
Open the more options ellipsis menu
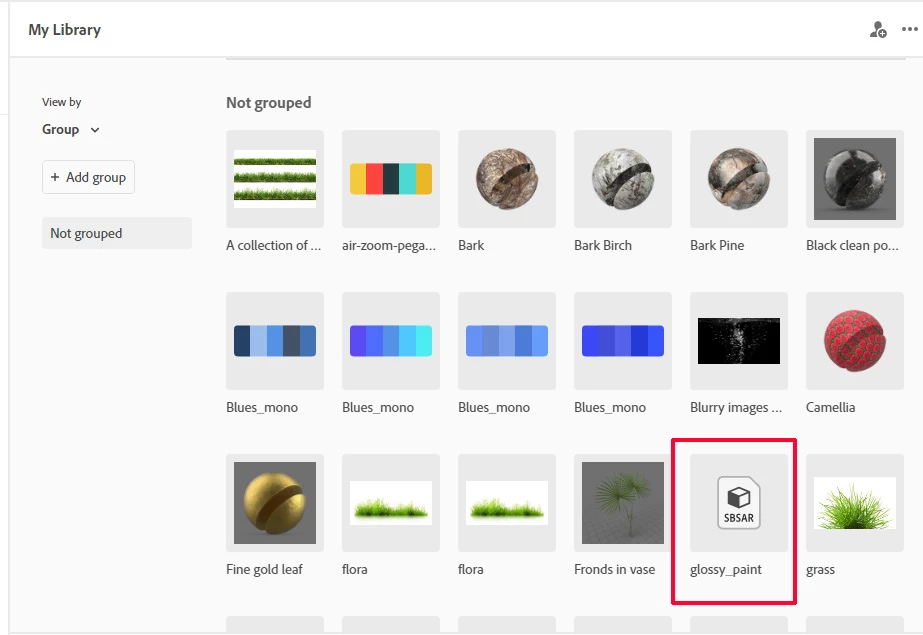(909, 29)
